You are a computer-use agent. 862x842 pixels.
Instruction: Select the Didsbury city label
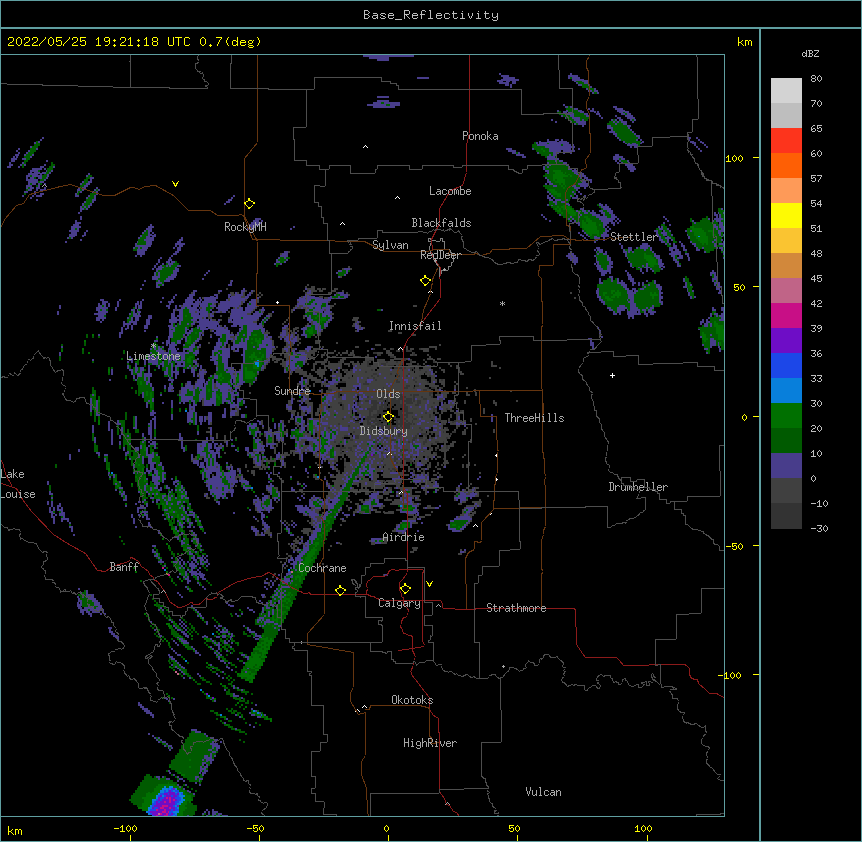point(383,431)
